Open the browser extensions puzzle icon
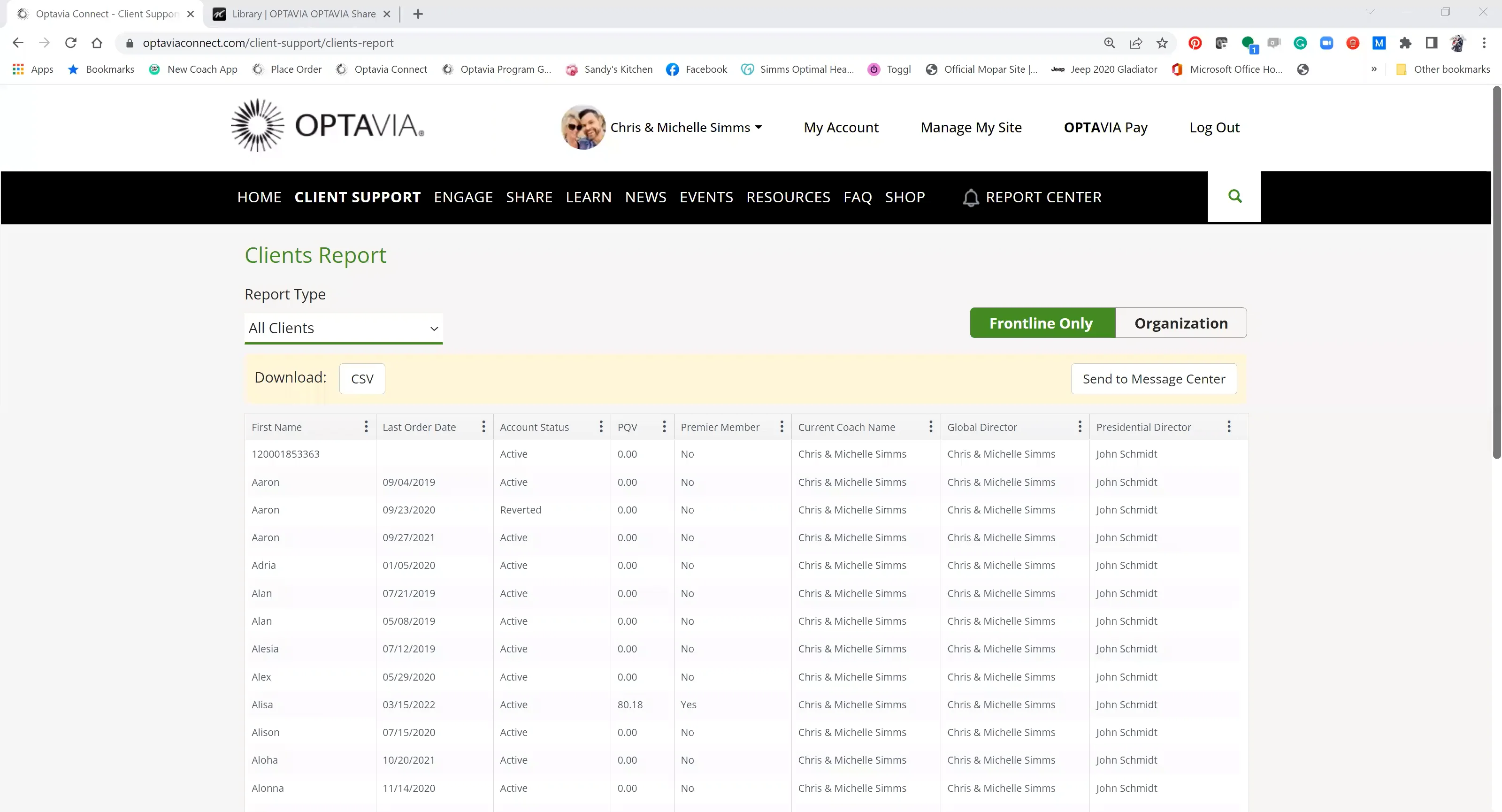Screen dimensions: 1502x812 coord(1406,43)
